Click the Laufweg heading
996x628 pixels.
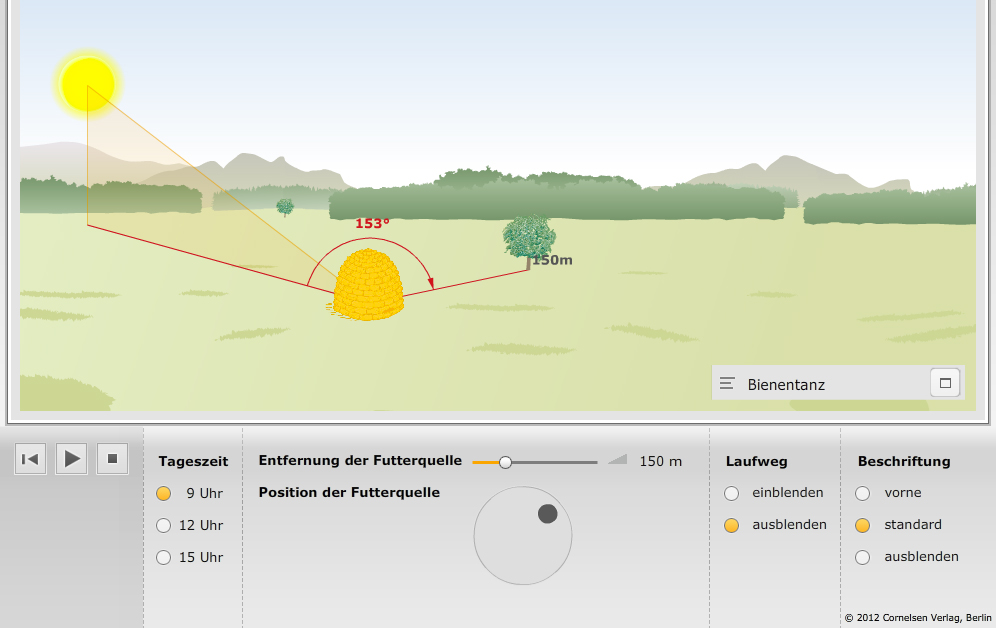[x=757, y=462]
